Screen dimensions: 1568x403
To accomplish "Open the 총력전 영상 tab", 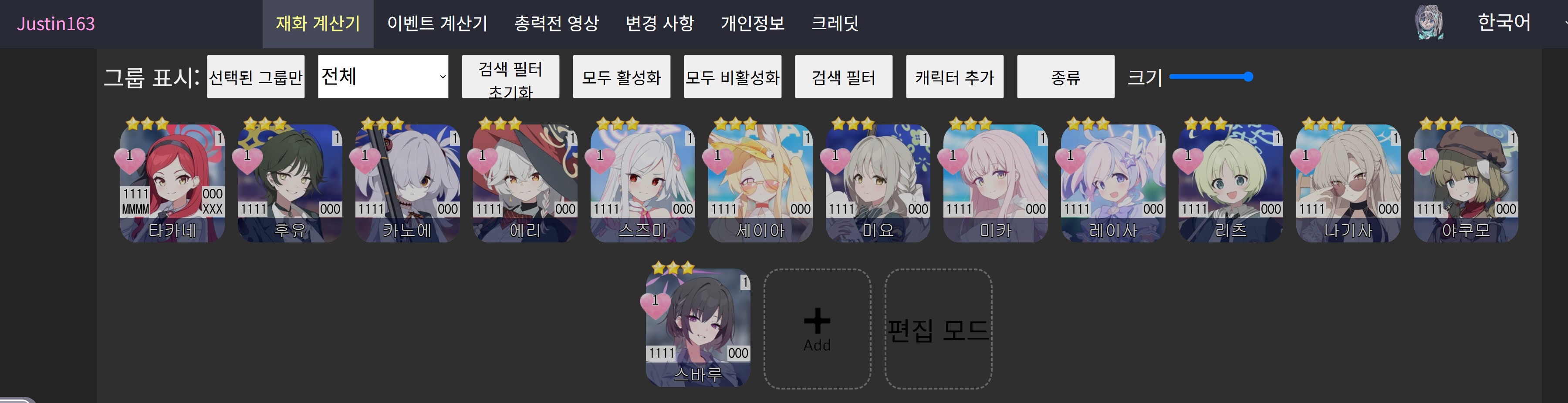I will tap(556, 24).
